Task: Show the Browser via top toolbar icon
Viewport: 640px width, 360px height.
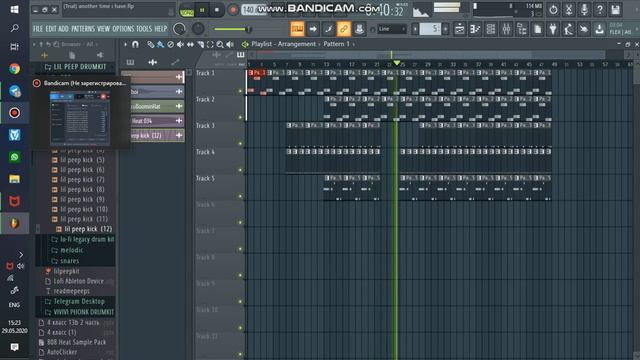Action: coord(522,29)
